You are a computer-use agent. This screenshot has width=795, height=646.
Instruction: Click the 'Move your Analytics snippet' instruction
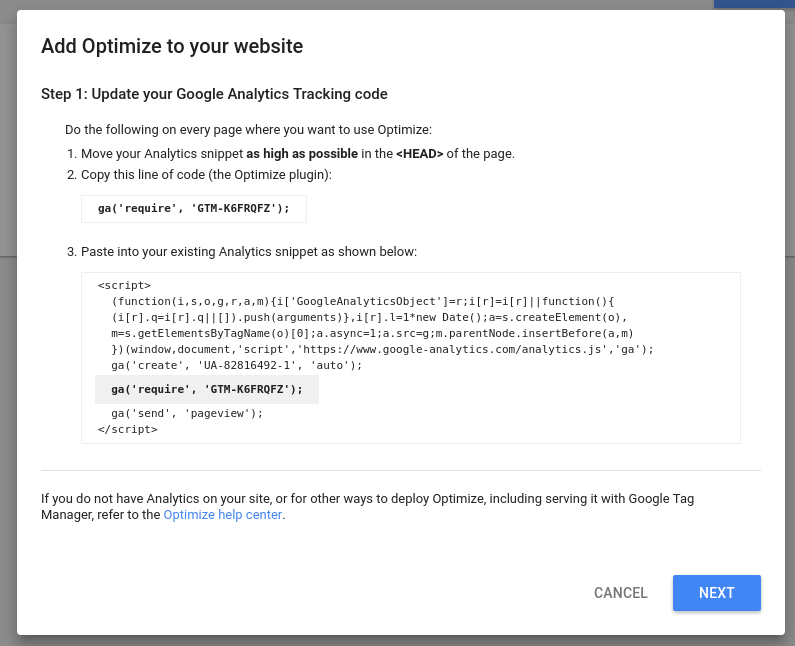(298, 154)
